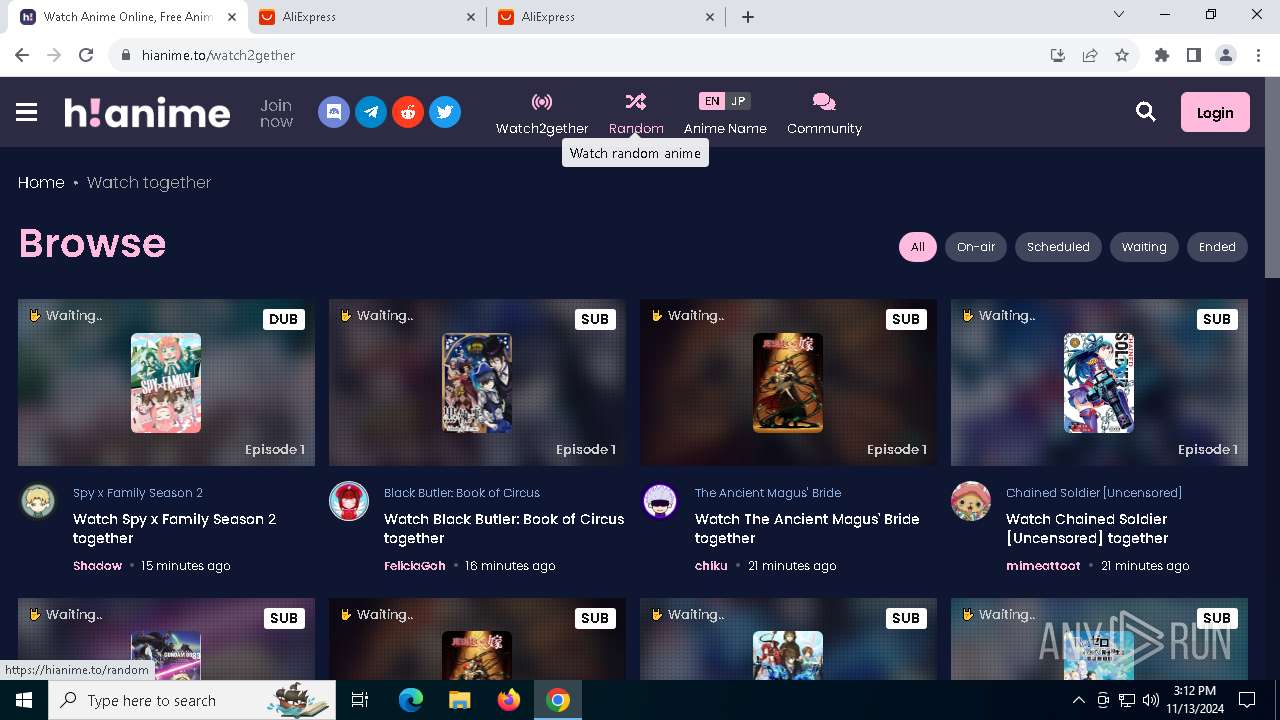The width and height of the screenshot is (1280, 720).
Task: Open the hamburger sidebar menu
Action: point(27,113)
